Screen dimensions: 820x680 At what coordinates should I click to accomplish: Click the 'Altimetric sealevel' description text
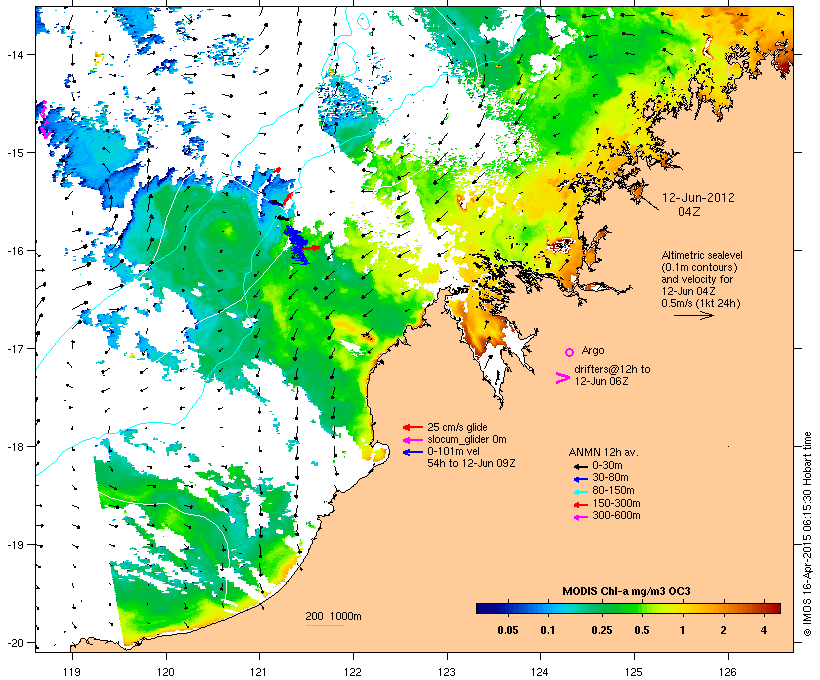(702, 255)
